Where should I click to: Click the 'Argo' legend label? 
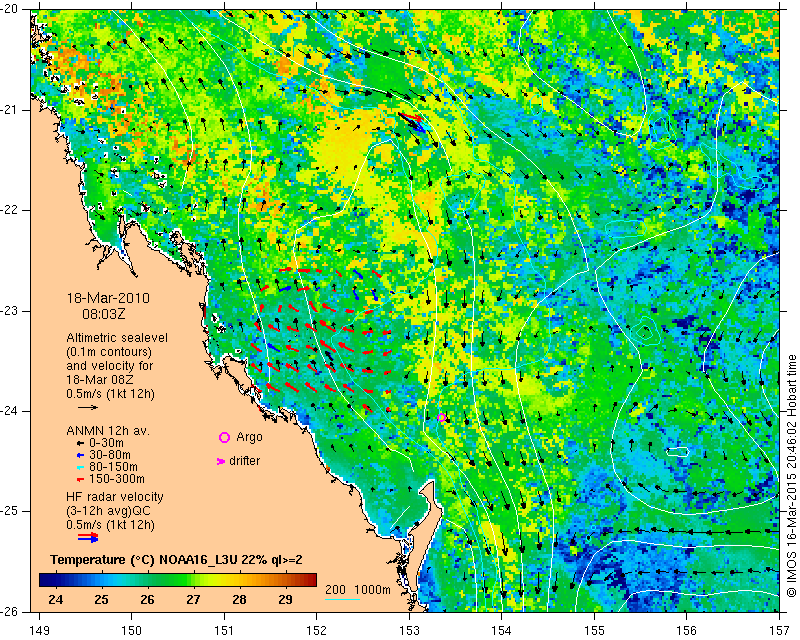[x=249, y=437]
